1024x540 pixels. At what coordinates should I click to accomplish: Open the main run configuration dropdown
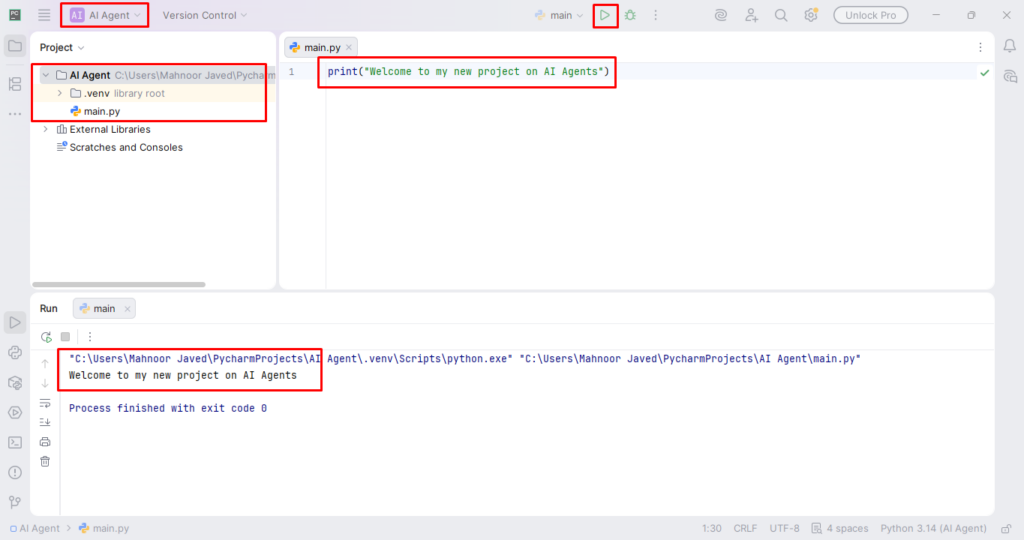tap(559, 15)
